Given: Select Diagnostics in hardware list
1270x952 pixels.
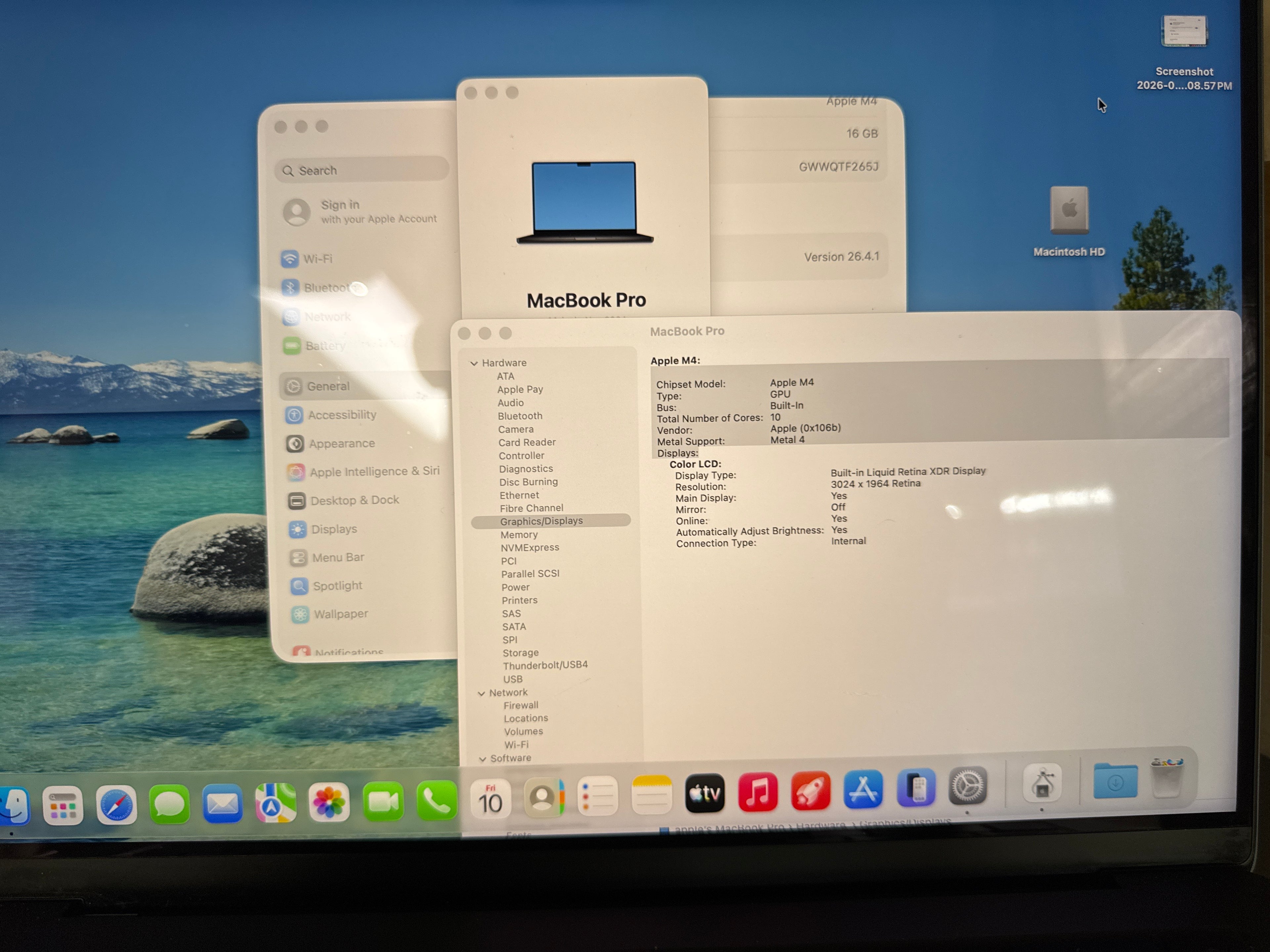Looking at the screenshot, I should click(525, 469).
